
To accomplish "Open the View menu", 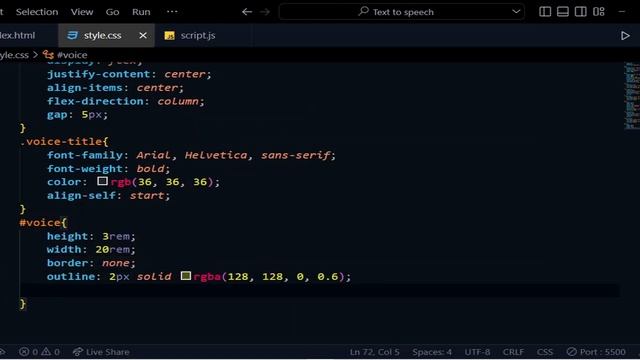I will pyautogui.click(x=82, y=12).
